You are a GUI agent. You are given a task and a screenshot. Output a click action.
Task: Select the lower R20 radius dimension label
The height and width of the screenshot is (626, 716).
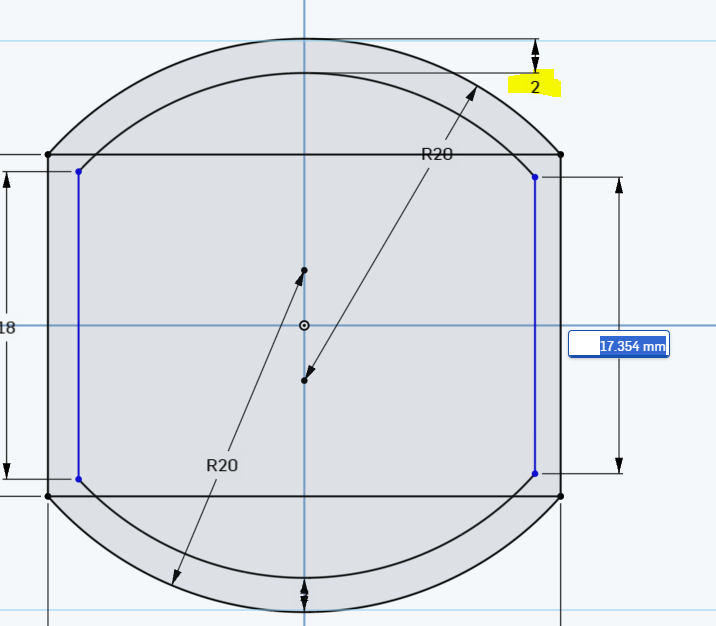click(222, 465)
